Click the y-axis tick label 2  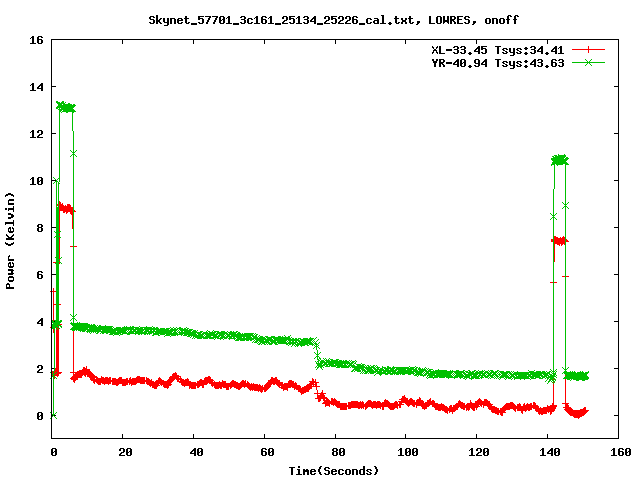40,369
